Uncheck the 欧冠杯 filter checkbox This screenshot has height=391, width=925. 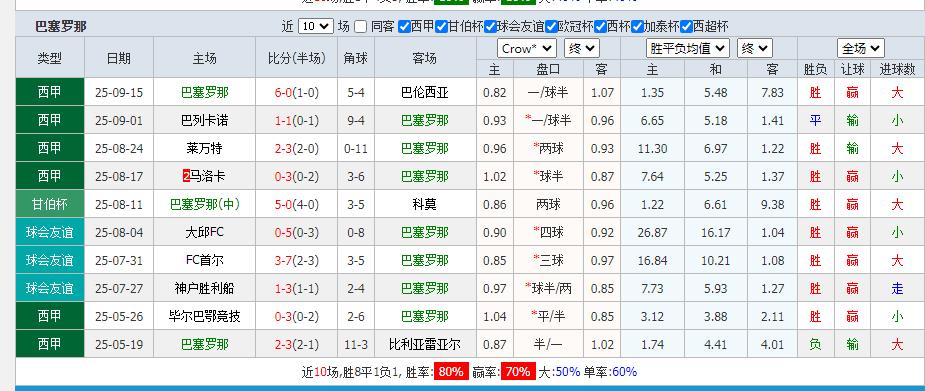552,27
